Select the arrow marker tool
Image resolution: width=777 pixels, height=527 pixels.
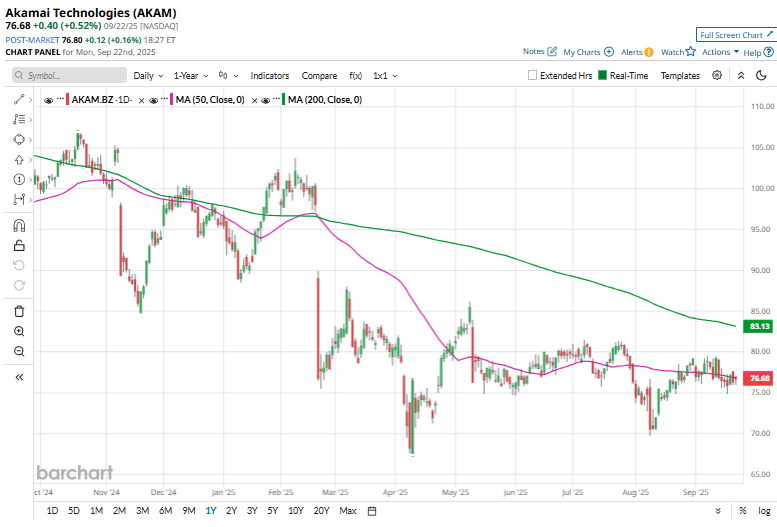click(x=19, y=160)
